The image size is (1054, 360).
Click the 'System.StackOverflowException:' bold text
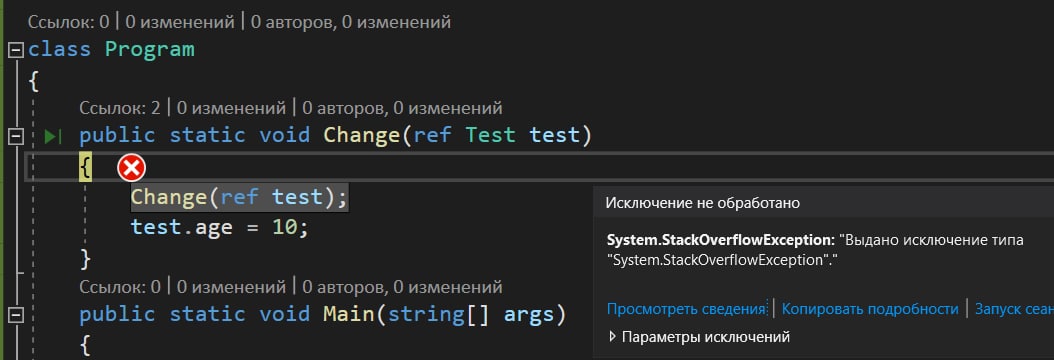(721, 240)
